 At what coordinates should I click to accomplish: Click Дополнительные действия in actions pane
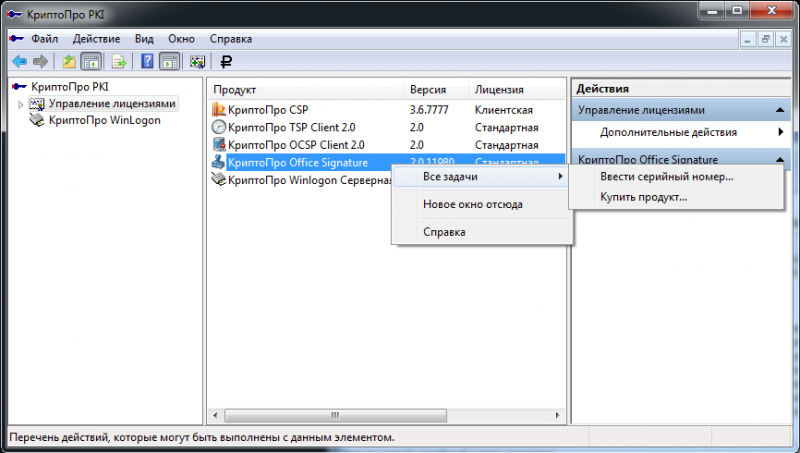pos(668,132)
